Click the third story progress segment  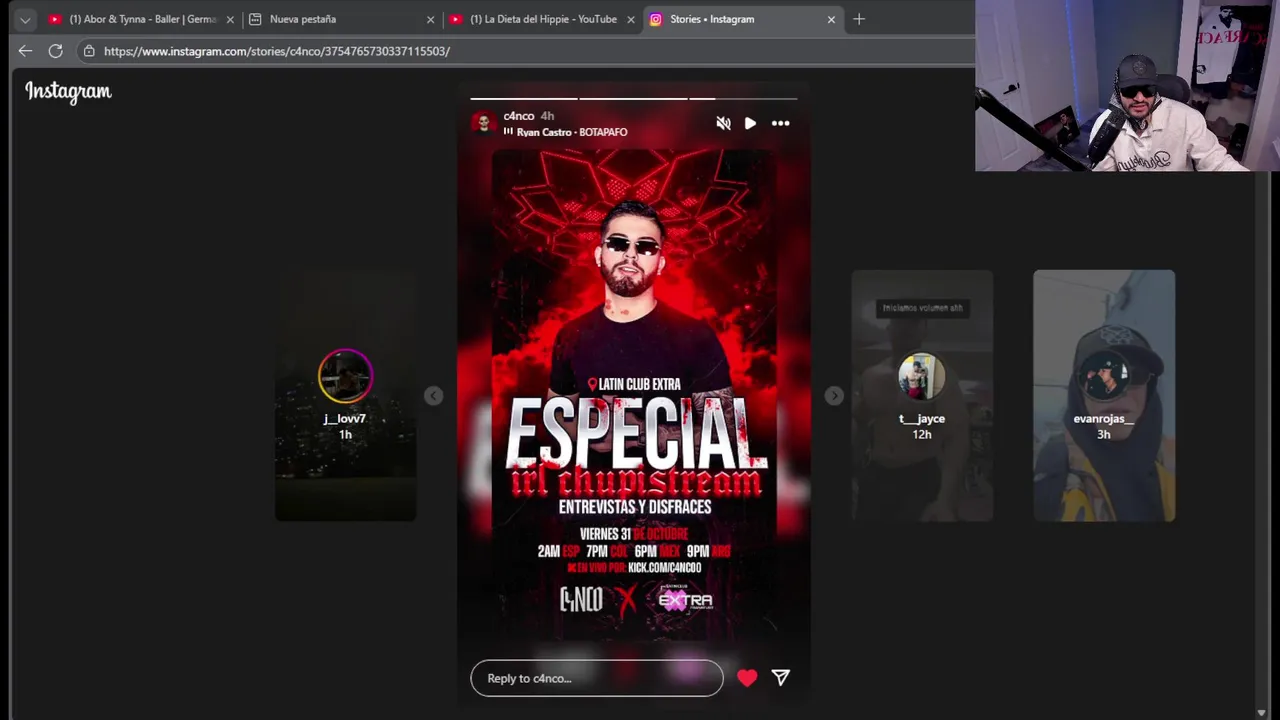(743, 99)
